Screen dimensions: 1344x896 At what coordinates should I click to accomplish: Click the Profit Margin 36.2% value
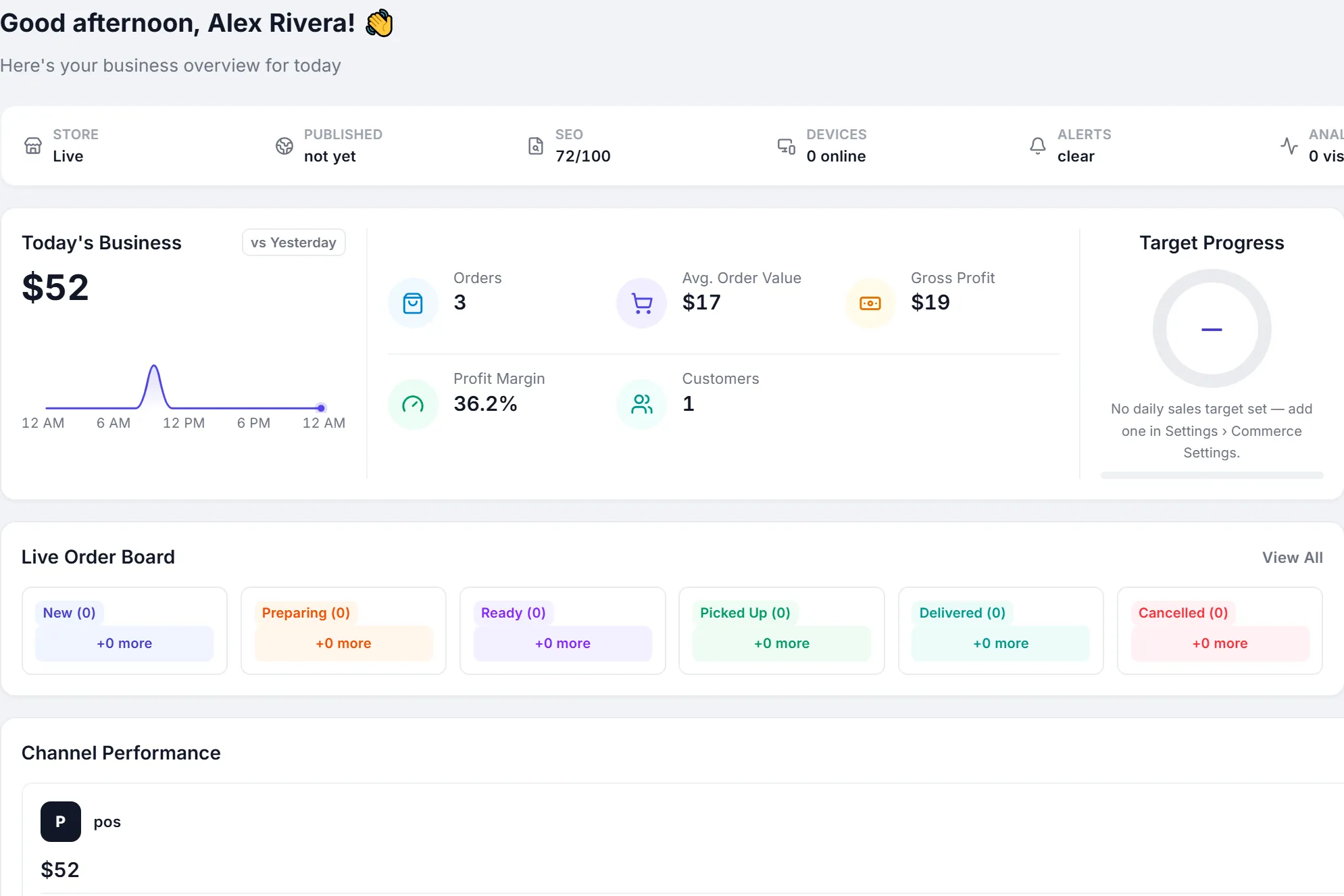point(485,404)
